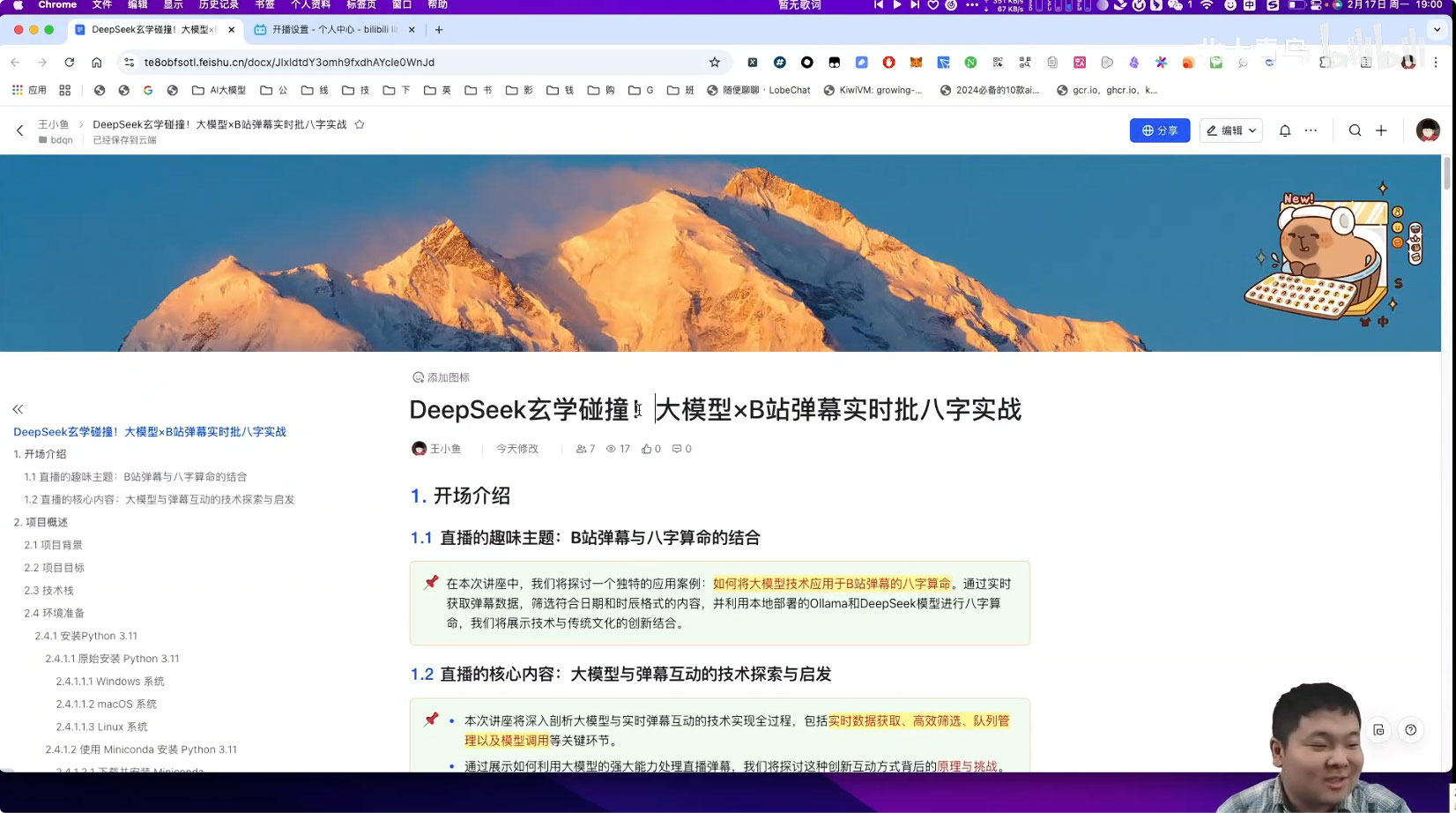The width and height of the screenshot is (1456, 813).
Task: Open the comments count icon
Action: [677, 449]
